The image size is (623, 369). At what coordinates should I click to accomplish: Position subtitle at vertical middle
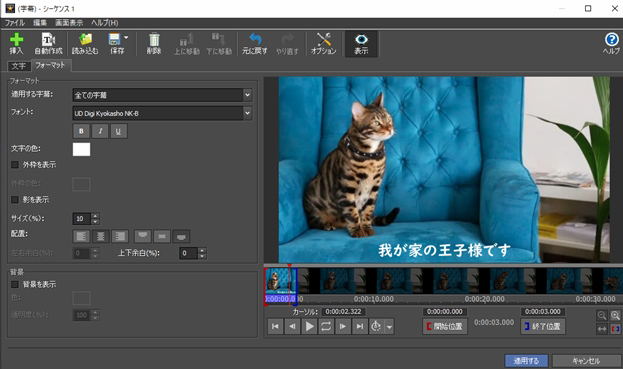tap(162, 236)
